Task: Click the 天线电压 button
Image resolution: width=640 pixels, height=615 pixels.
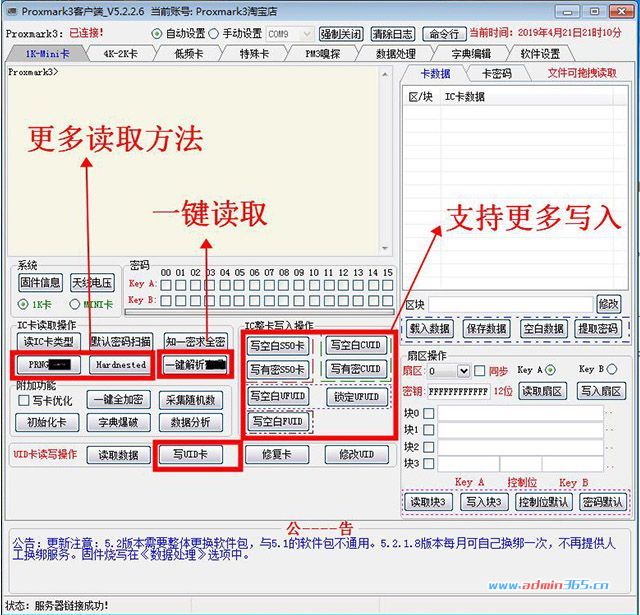Action: click(x=92, y=282)
